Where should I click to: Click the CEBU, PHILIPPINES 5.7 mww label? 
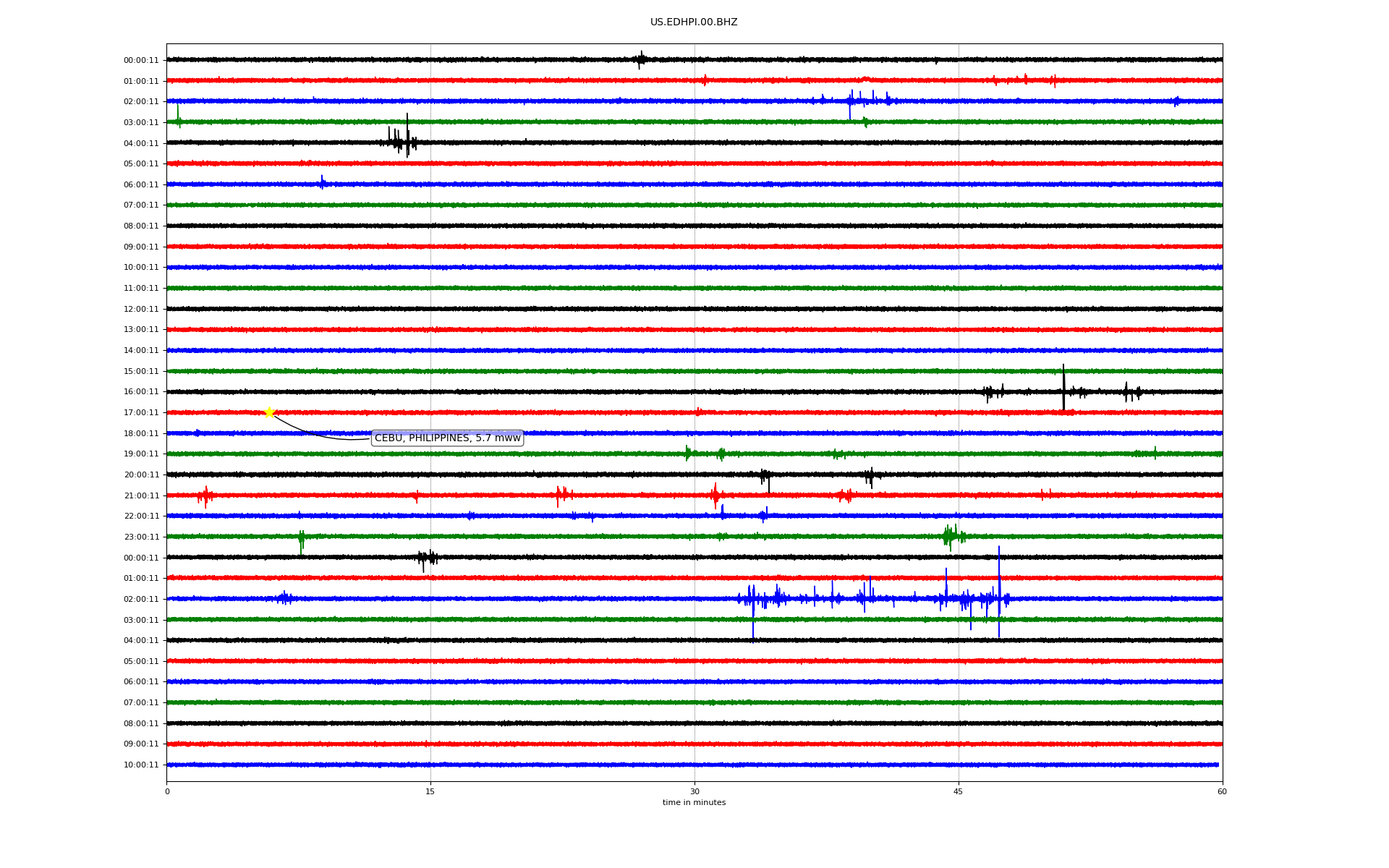tap(447, 438)
